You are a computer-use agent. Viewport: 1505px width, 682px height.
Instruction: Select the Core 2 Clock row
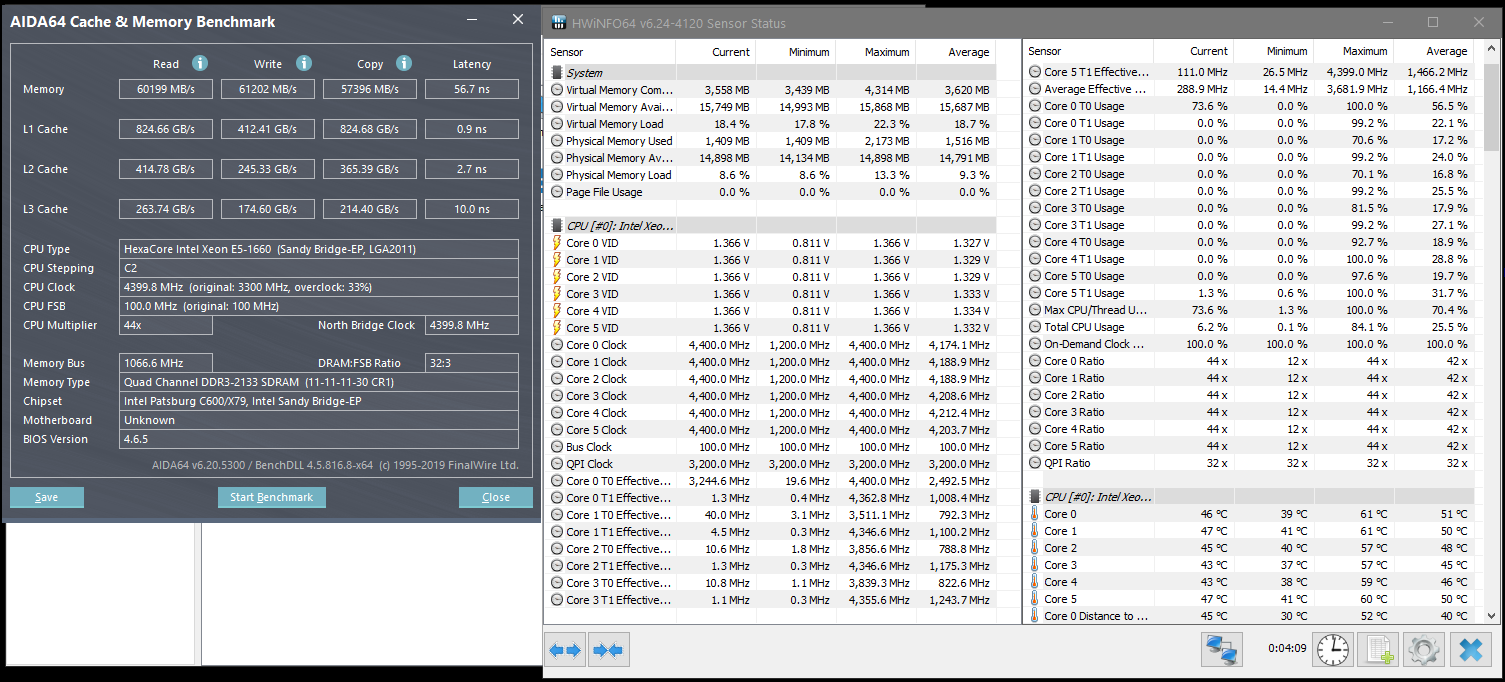pos(771,379)
